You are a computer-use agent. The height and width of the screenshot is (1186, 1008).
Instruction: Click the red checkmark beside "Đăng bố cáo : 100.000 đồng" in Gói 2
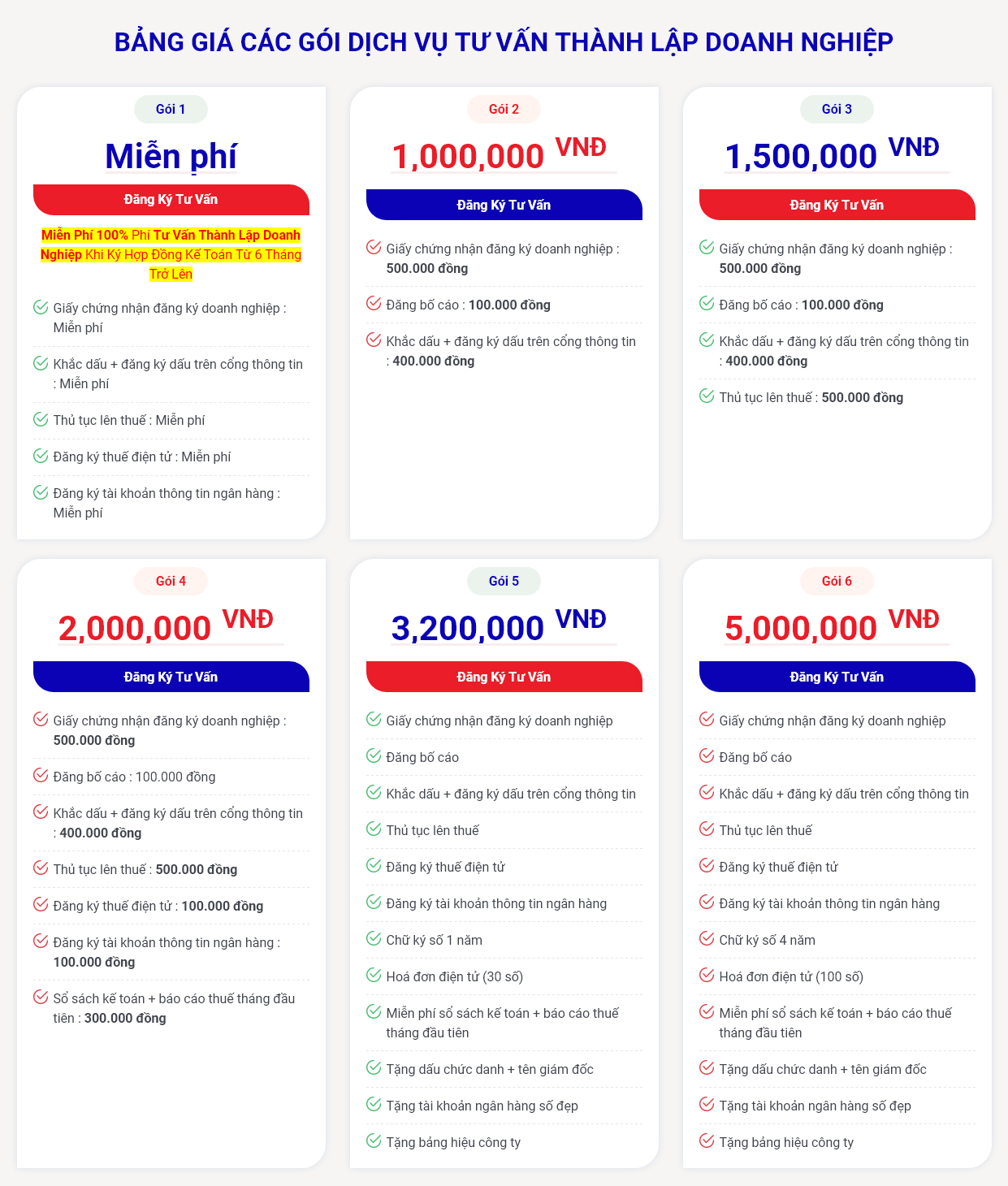373,304
